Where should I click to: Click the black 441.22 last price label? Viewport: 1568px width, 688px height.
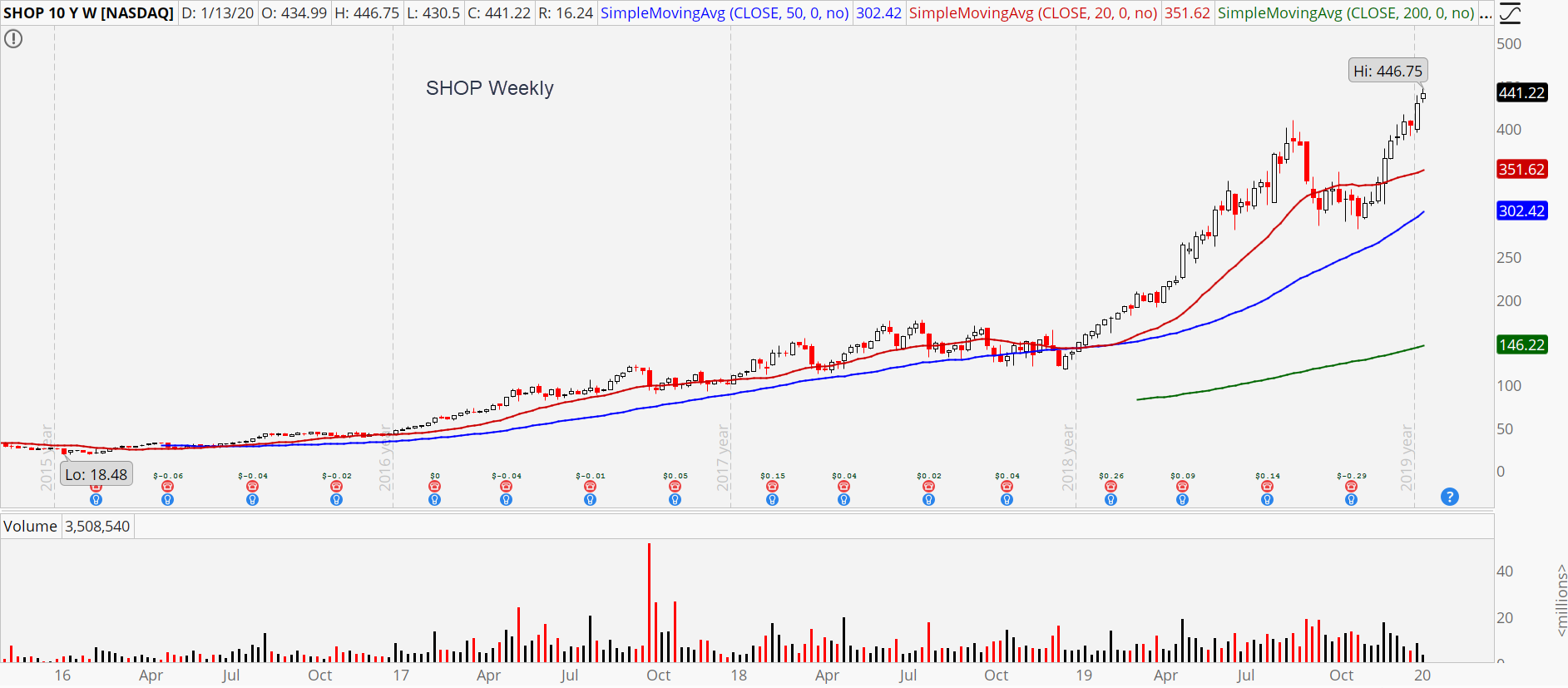coord(1521,92)
